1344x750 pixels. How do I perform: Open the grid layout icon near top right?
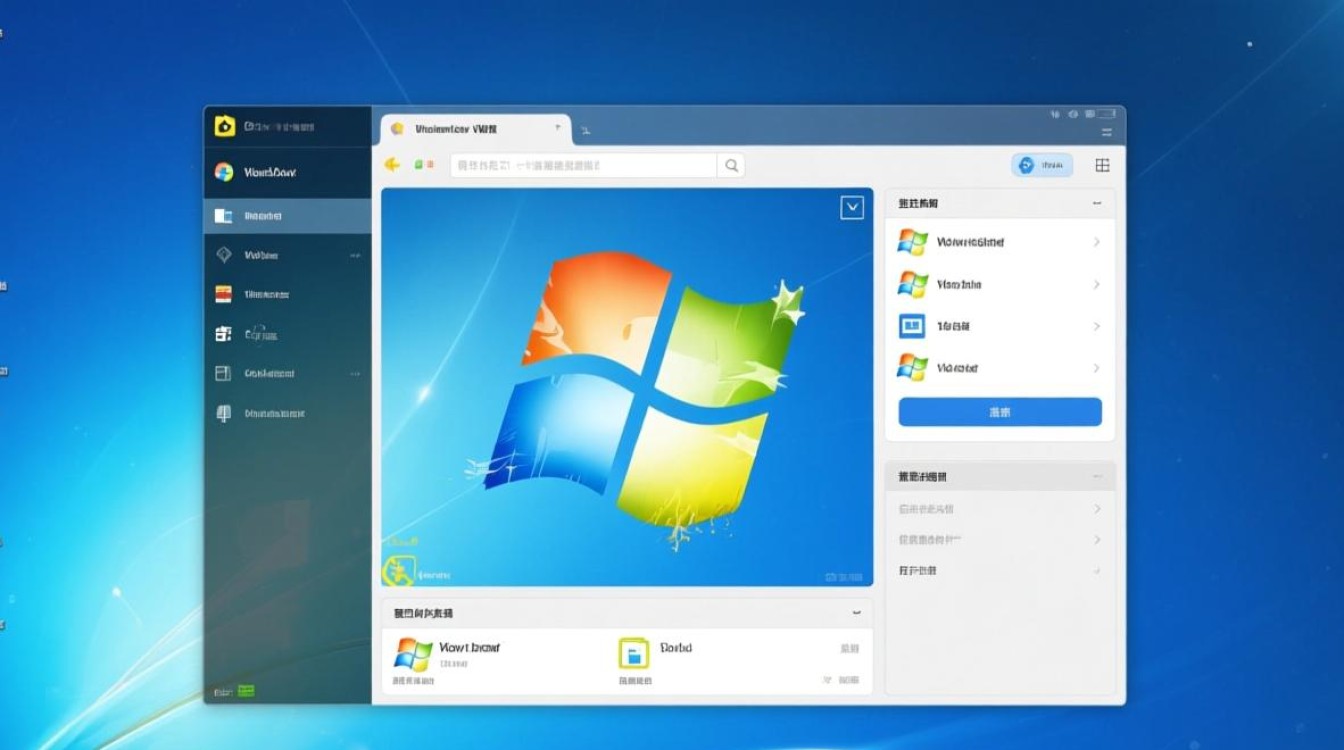pyautogui.click(x=1101, y=165)
